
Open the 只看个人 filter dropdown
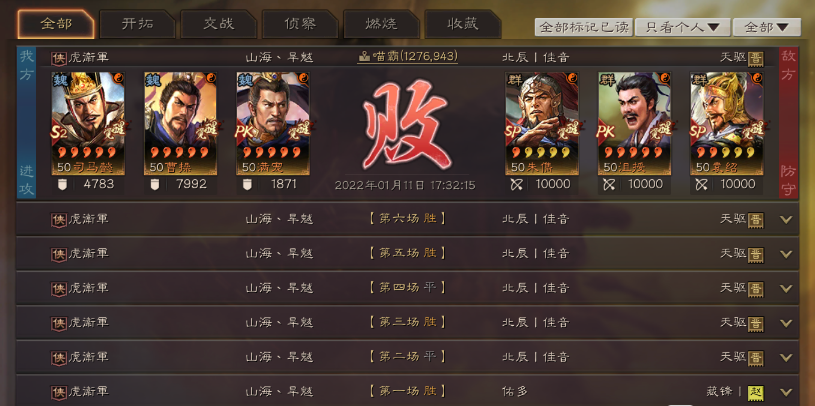click(682, 27)
